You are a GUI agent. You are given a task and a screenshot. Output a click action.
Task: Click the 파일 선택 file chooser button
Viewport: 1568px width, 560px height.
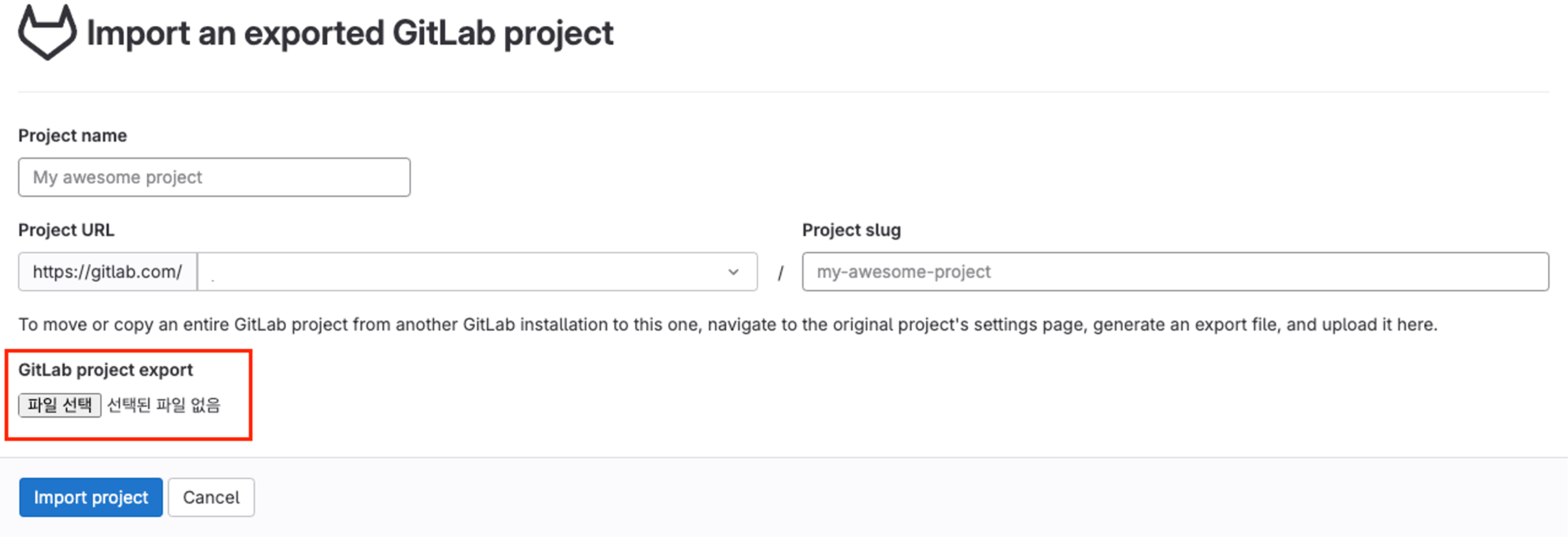coord(60,405)
